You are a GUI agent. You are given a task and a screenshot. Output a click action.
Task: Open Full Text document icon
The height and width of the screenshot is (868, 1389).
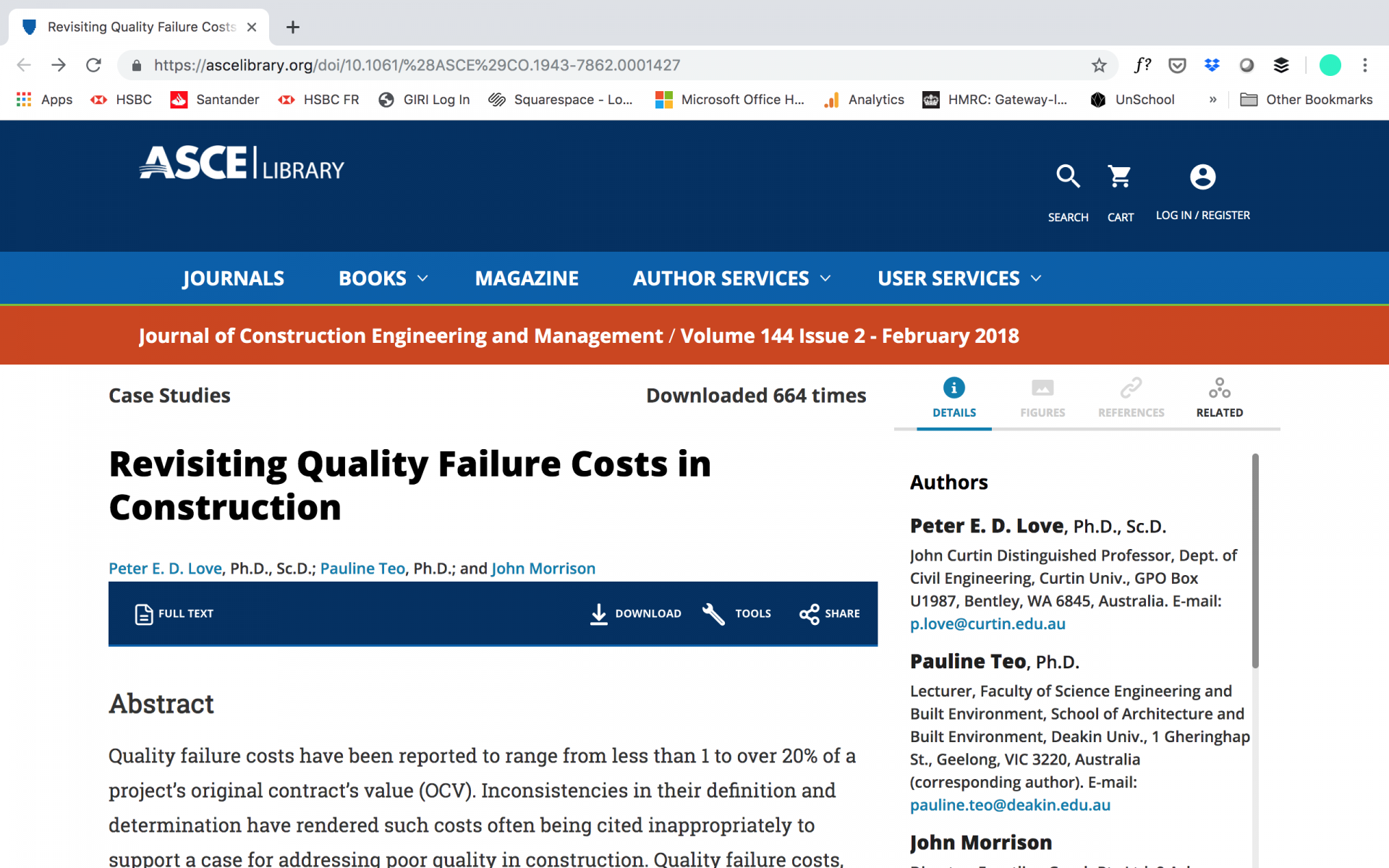144,614
